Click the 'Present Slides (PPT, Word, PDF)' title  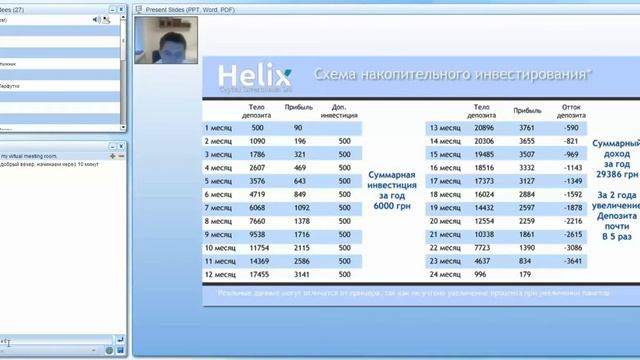(x=190, y=9)
